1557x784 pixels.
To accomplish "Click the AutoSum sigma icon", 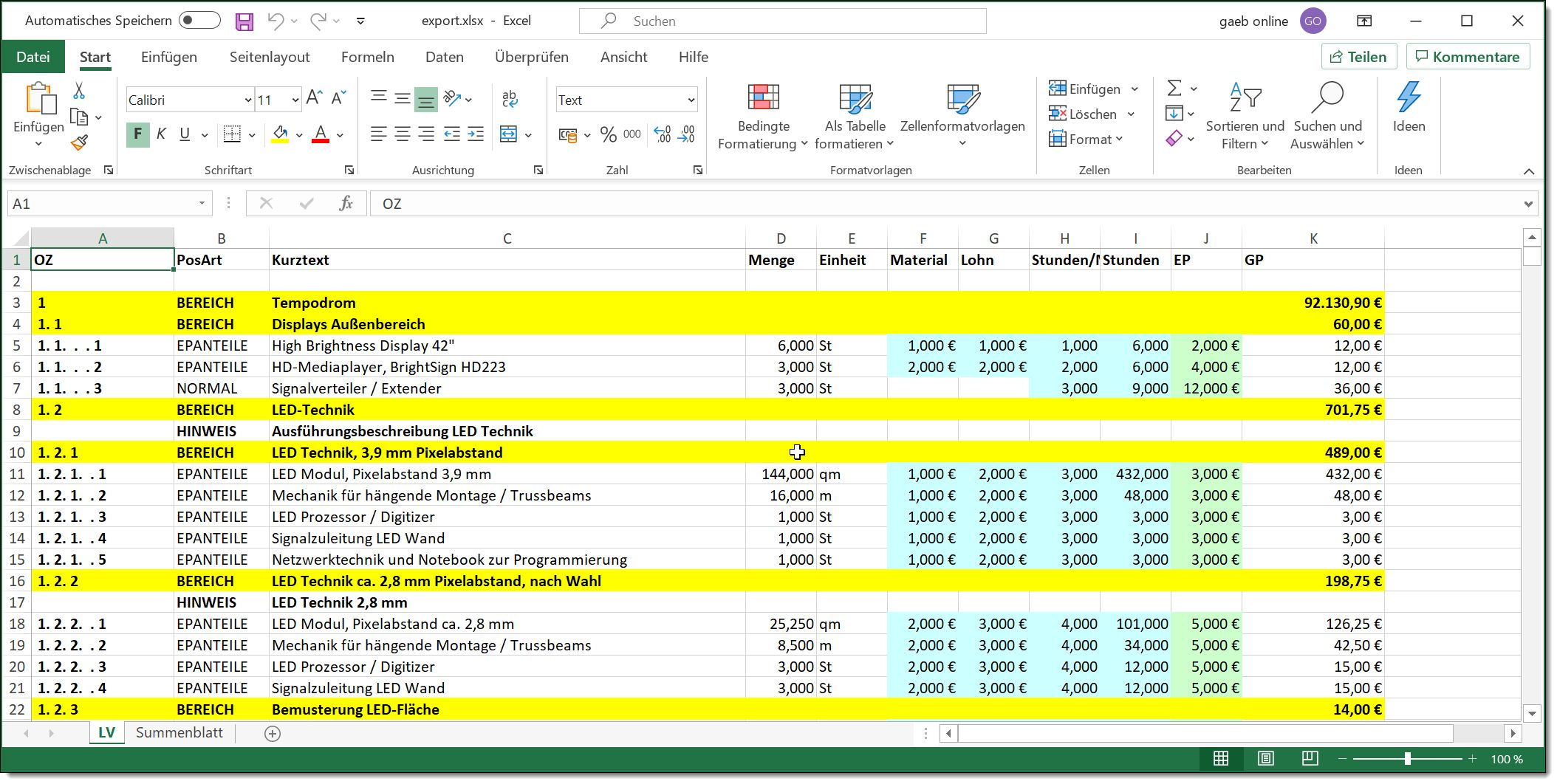I will point(1174,89).
